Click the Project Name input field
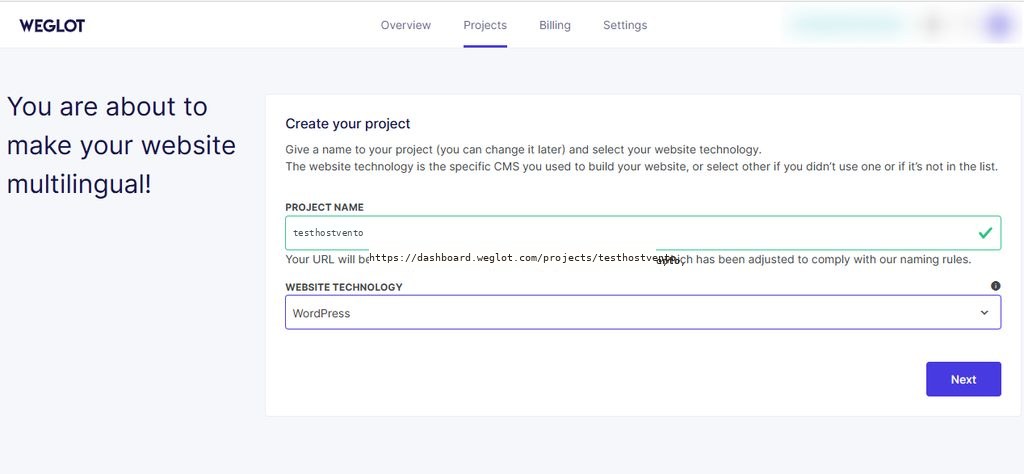Viewport: 1024px width, 474px height. tap(643, 232)
